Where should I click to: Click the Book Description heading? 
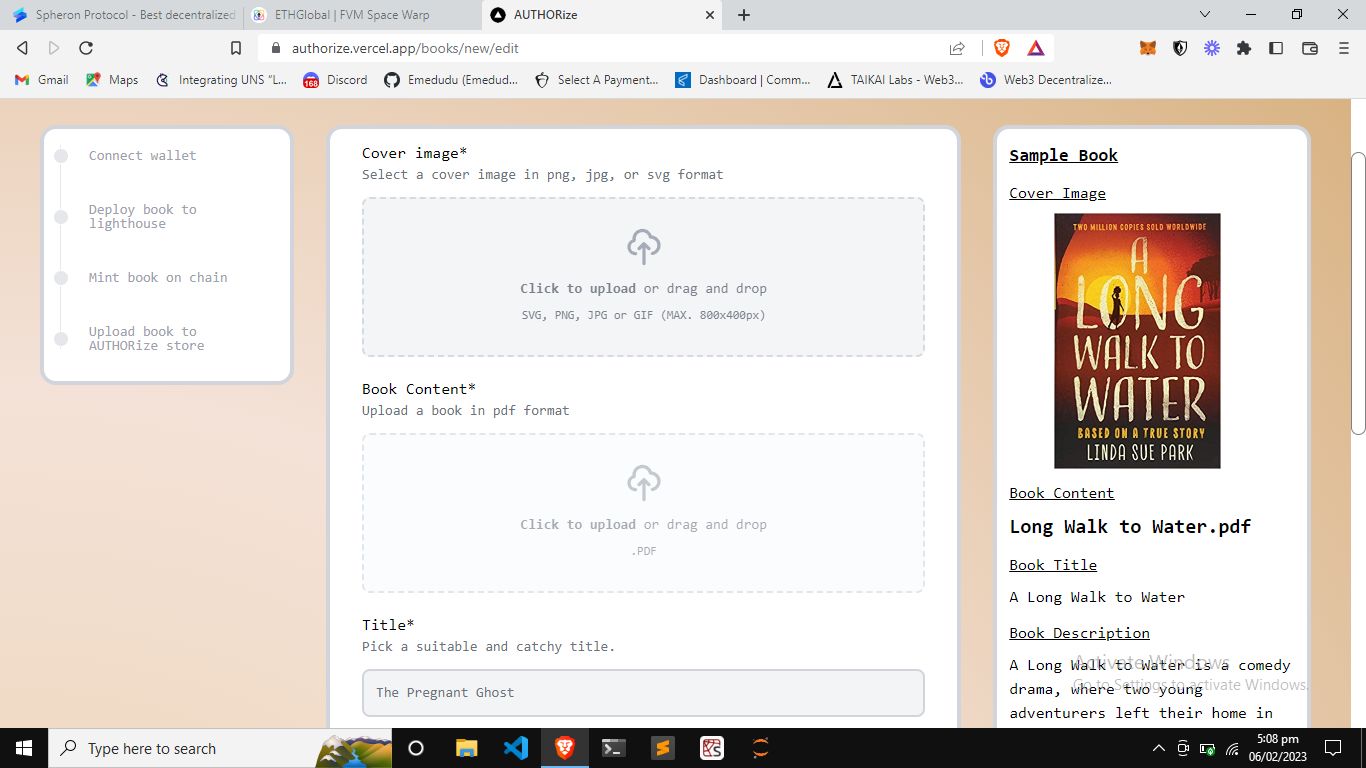[1079, 633]
